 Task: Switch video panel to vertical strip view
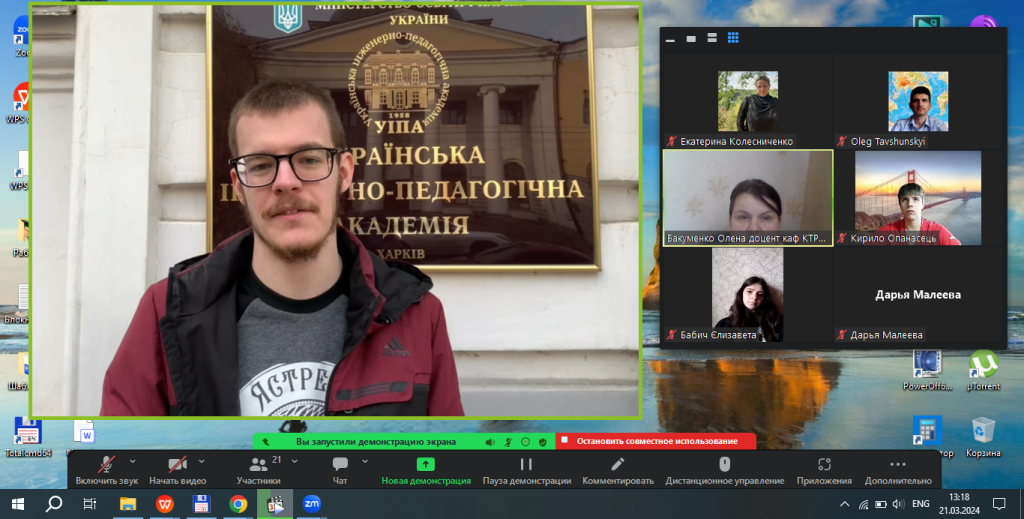pos(712,39)
